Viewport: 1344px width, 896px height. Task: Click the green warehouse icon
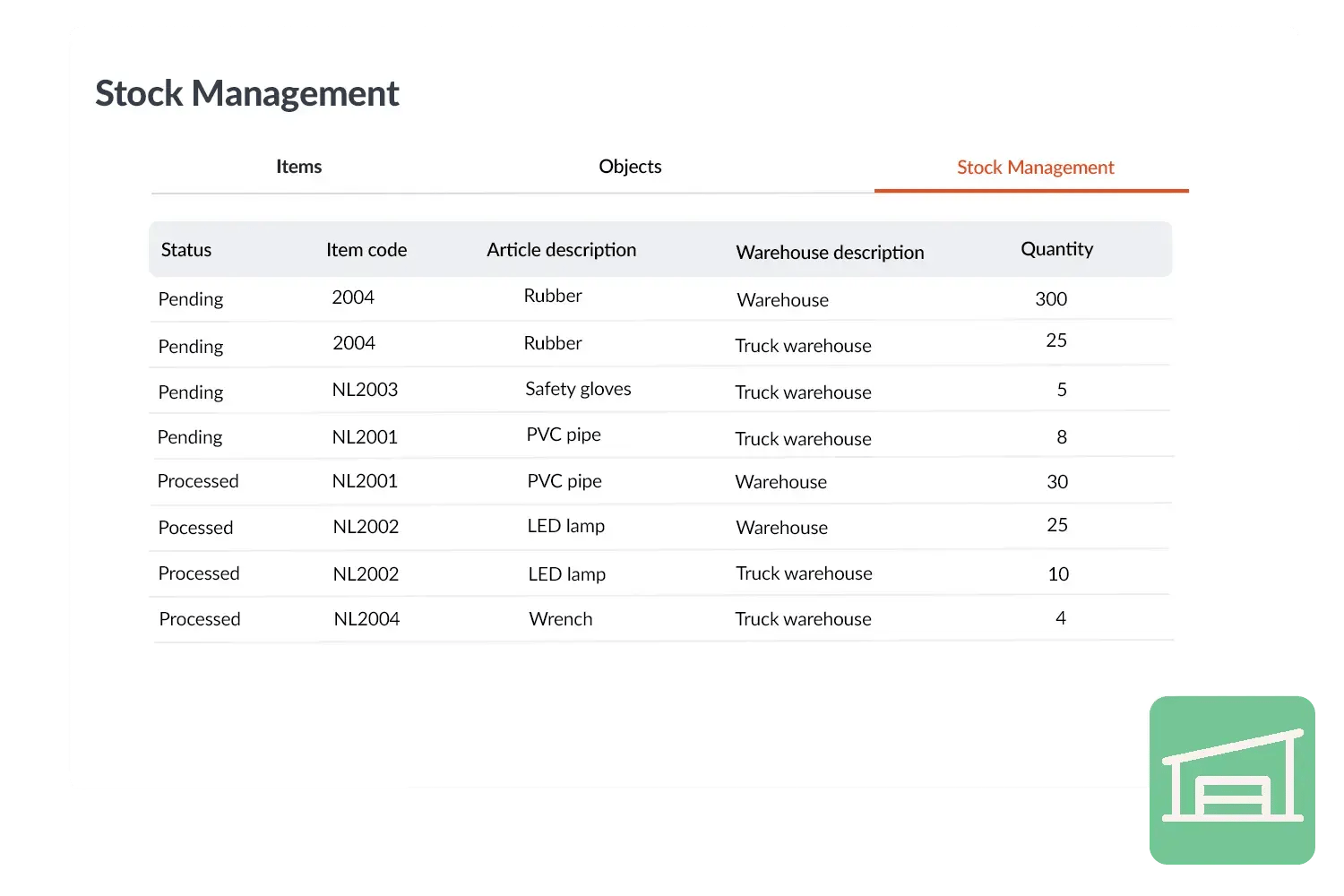1232,780
